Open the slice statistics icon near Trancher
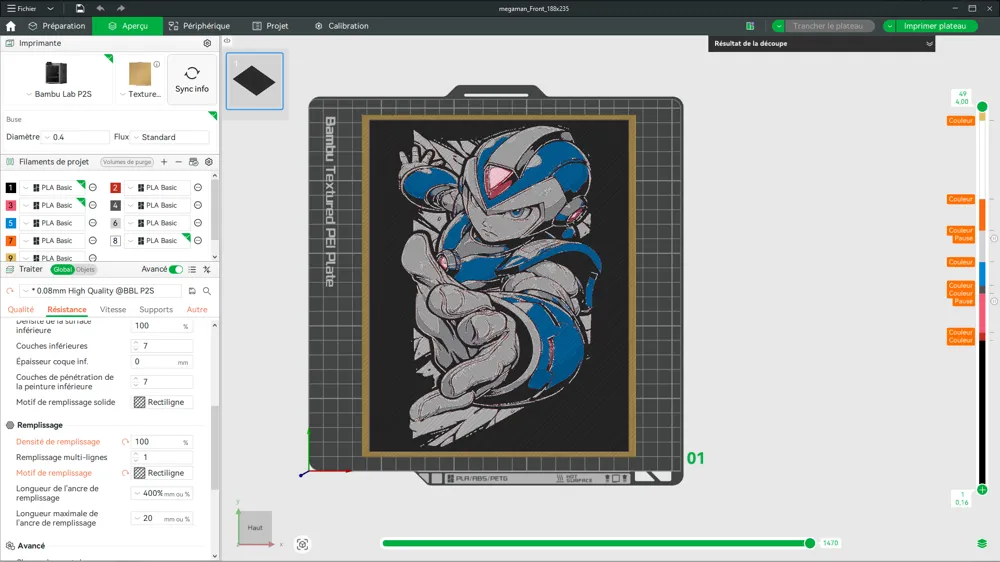Screen dimensions: 1000x562 [x=750, y=26]
